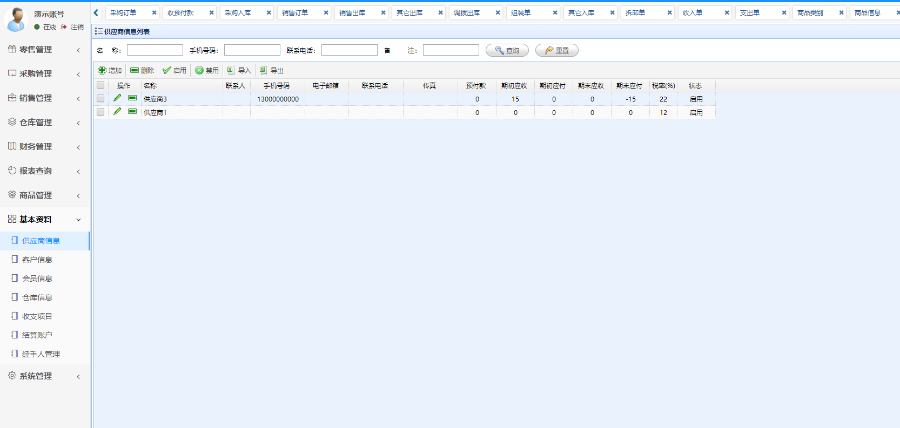Image resolution: width=900 pixels, height=428 pixels.
Task: Click the add (增加) toolbar icon
Action: click(x=102, y=71)
